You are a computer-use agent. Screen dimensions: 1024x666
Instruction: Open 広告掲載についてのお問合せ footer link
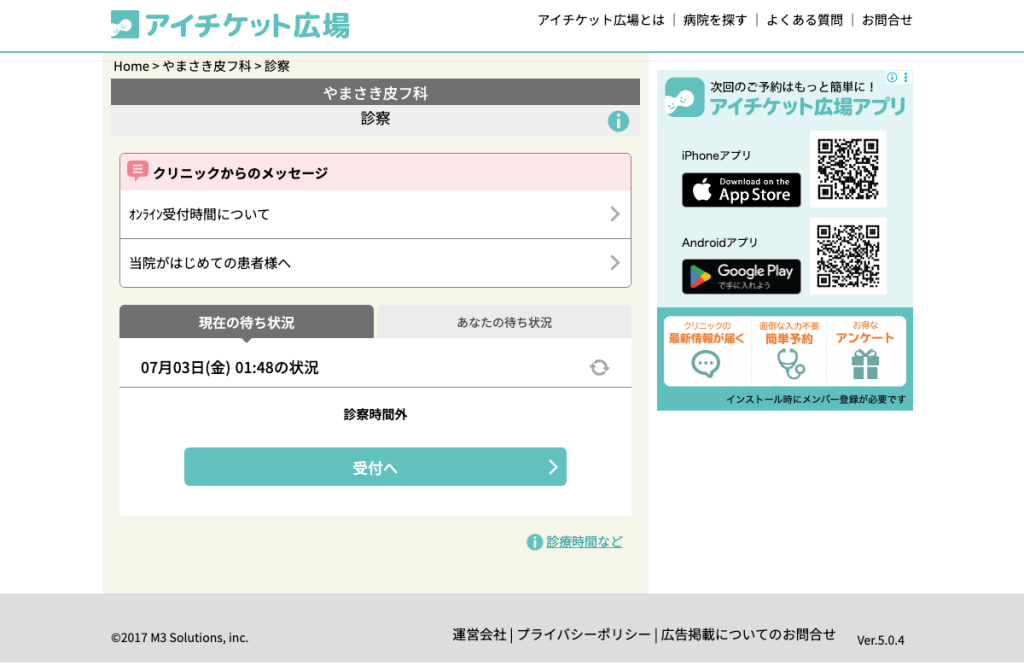[x=748, y=635]
